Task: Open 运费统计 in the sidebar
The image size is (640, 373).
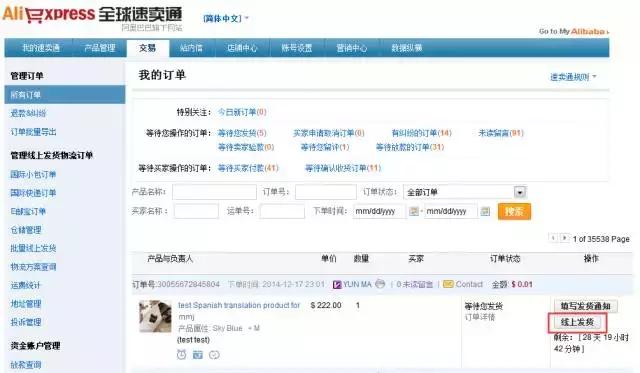Action: (26, 285)
